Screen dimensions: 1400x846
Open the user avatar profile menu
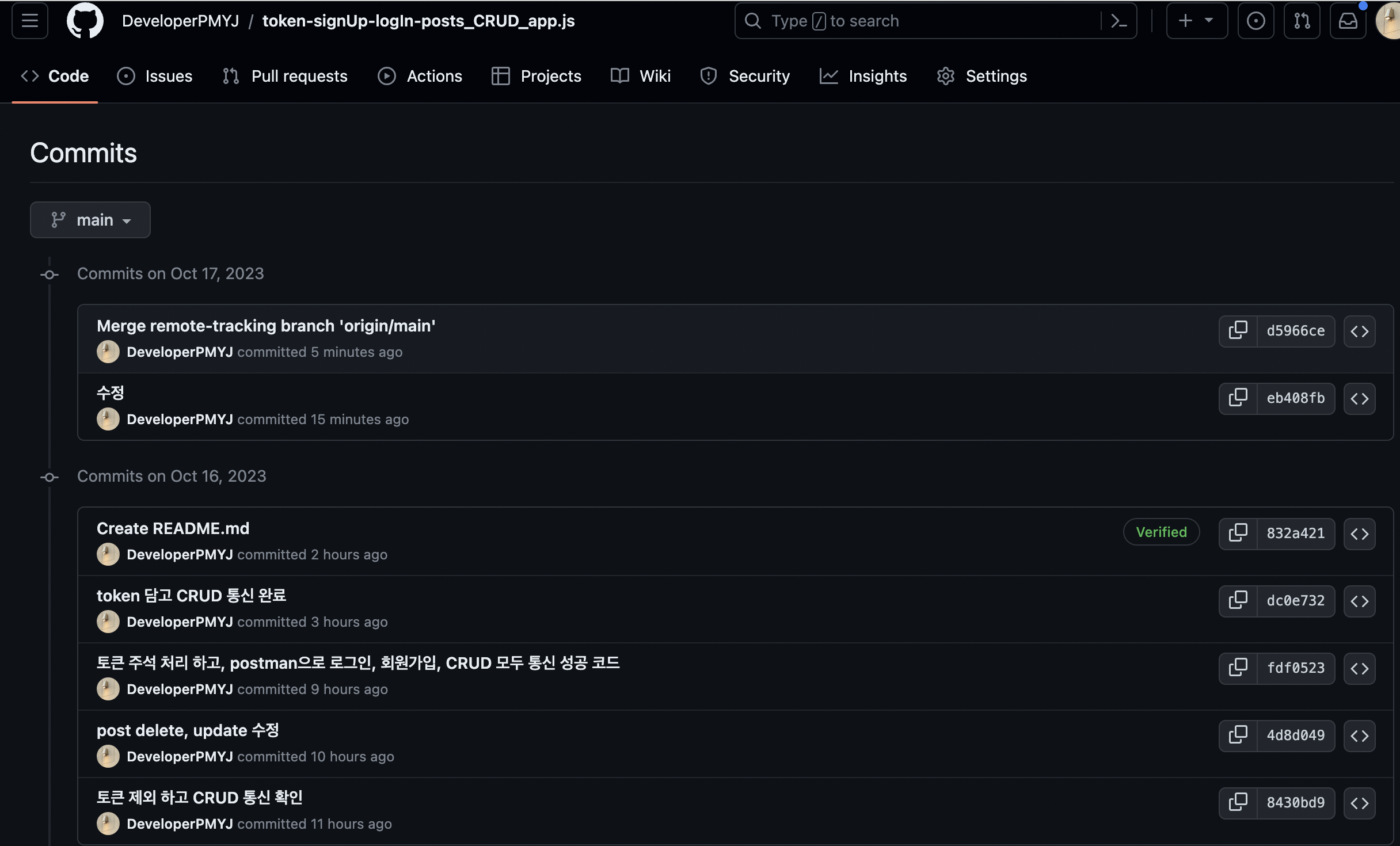pyautogui.click(x=1388, y=21)
